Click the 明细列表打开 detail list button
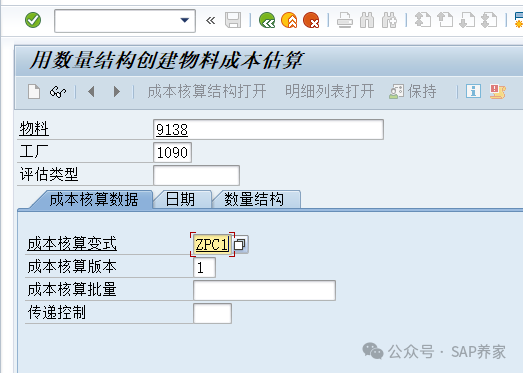The image size is (523, 373). [x=330, y=91]
